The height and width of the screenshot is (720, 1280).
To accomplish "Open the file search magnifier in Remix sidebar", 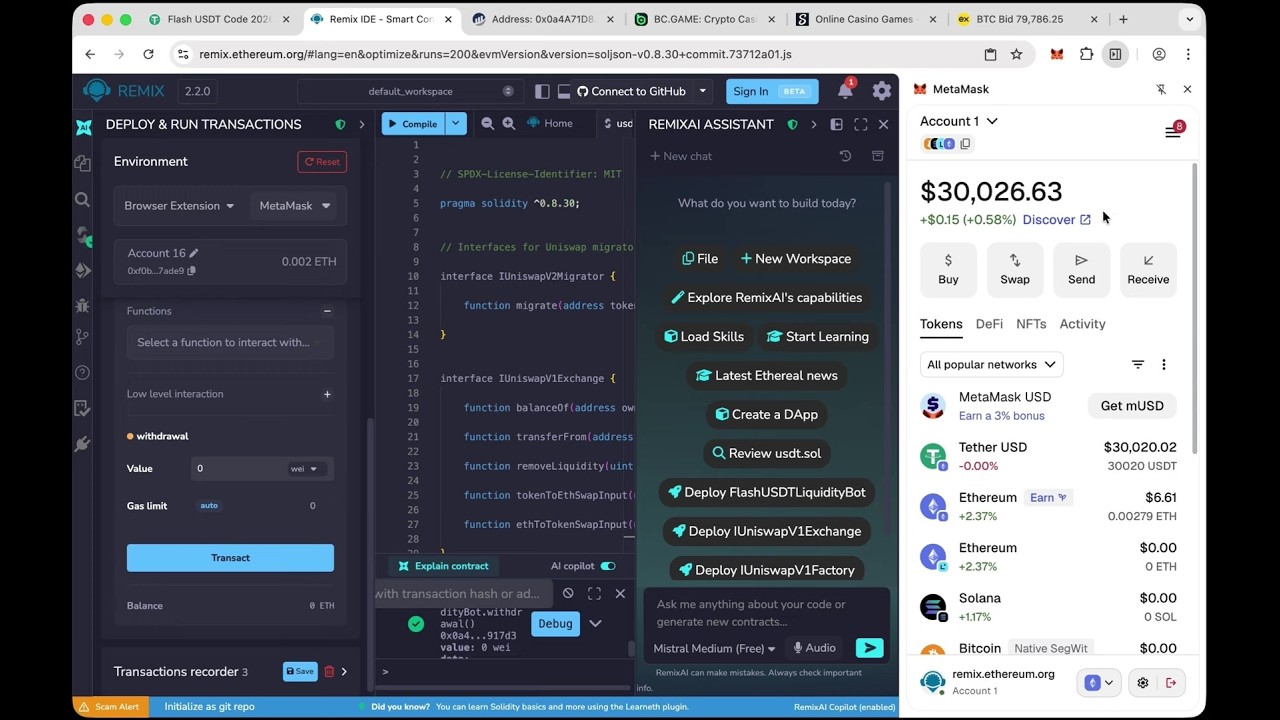I will [83, 200].
